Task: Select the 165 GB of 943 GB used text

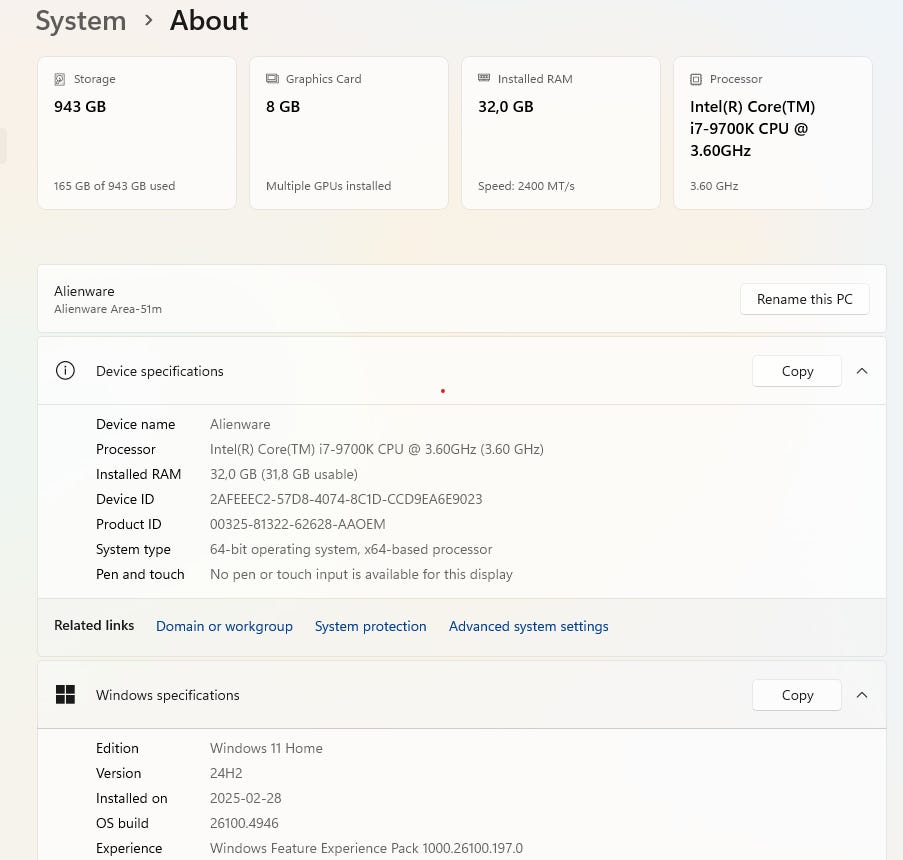Action: click(x=114, y=186)
